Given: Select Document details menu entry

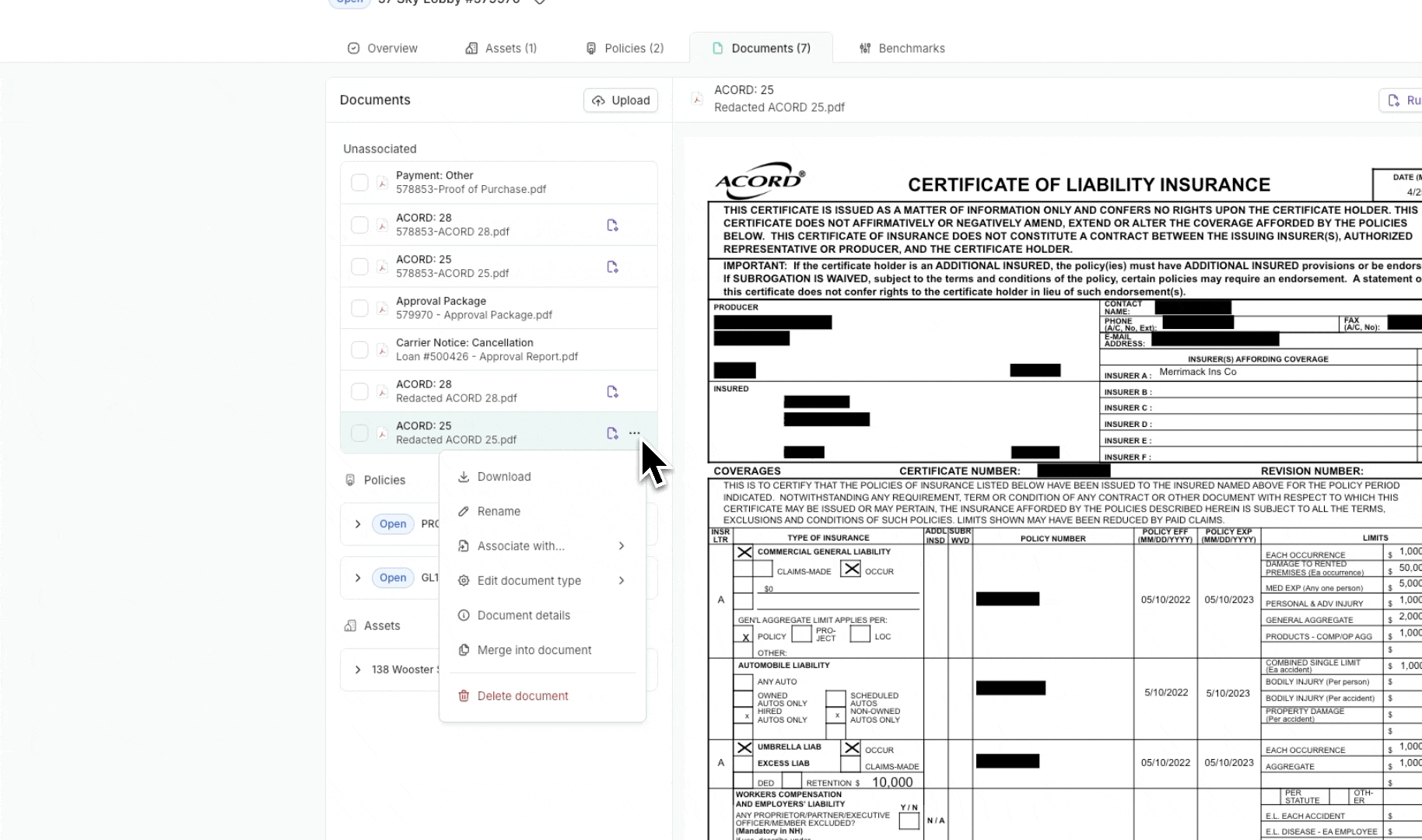Looking at the screenshot, I should point(524,615).
